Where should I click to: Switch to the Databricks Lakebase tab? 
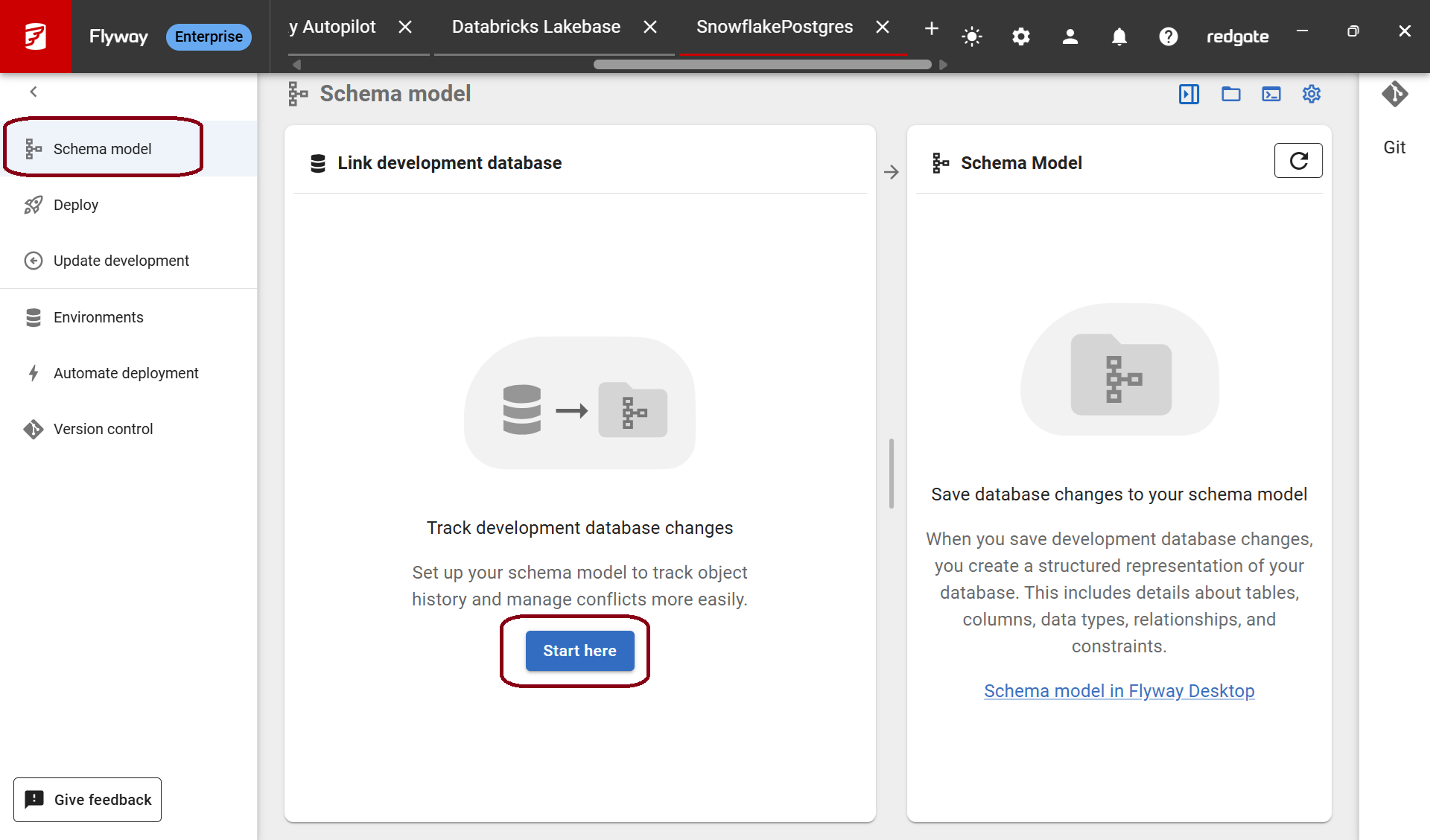tap(536, 28)
